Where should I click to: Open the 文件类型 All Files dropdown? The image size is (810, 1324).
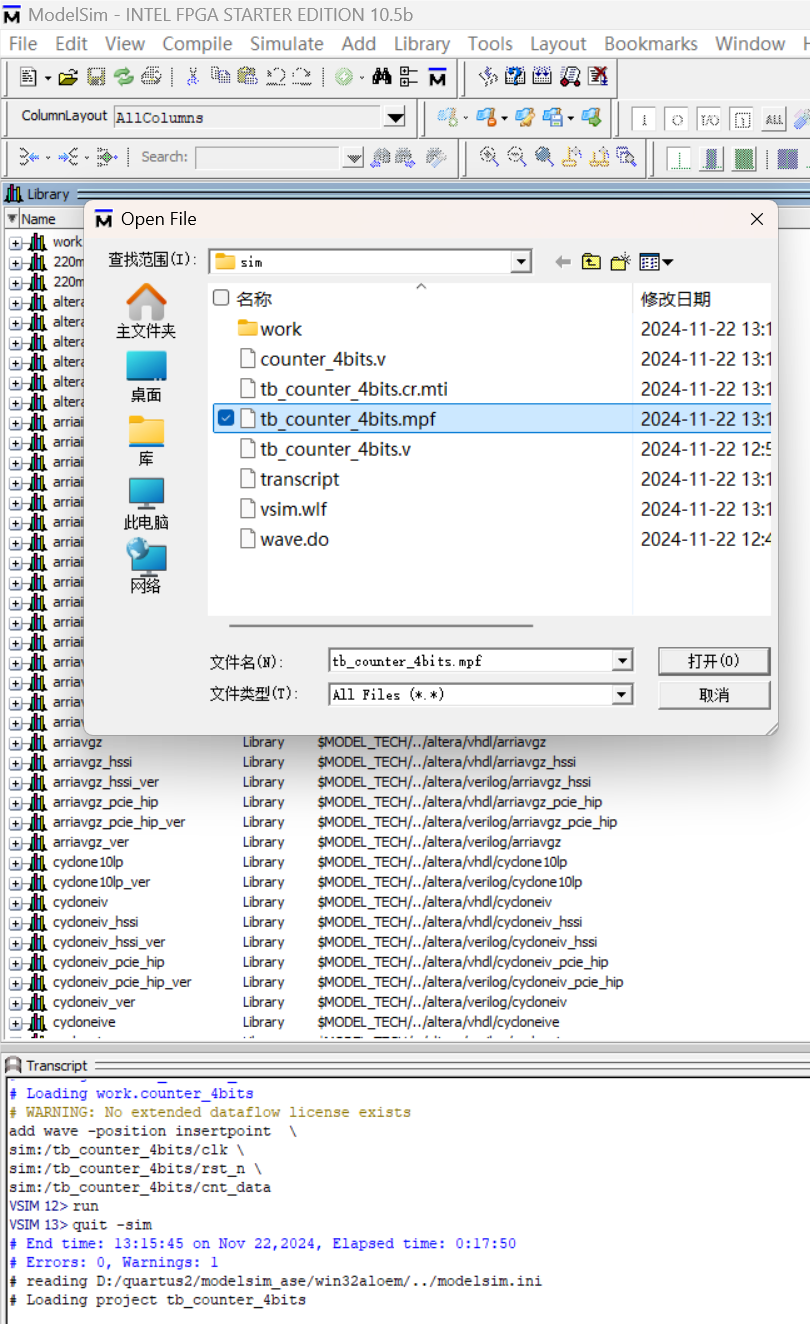click(x=622, y=694)
